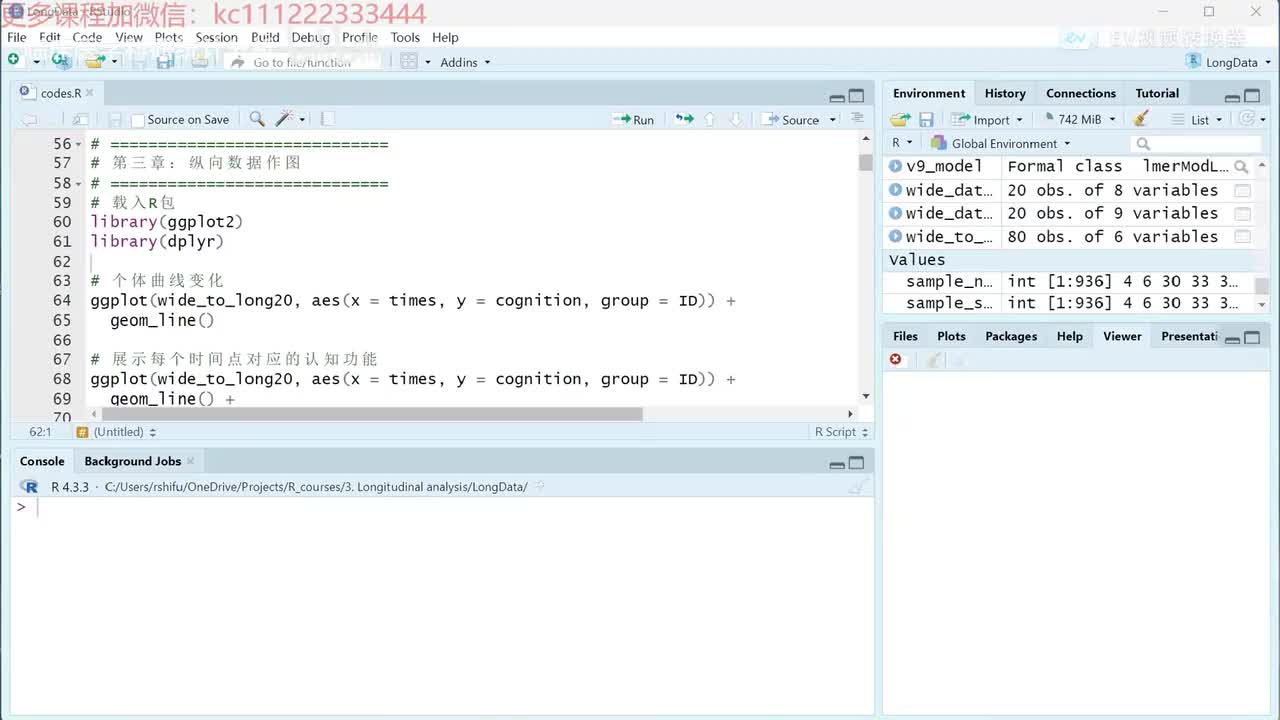Open table view of 20 obs. of 8 variables row
The image size is (1280, 720).
click(1242, 190)
